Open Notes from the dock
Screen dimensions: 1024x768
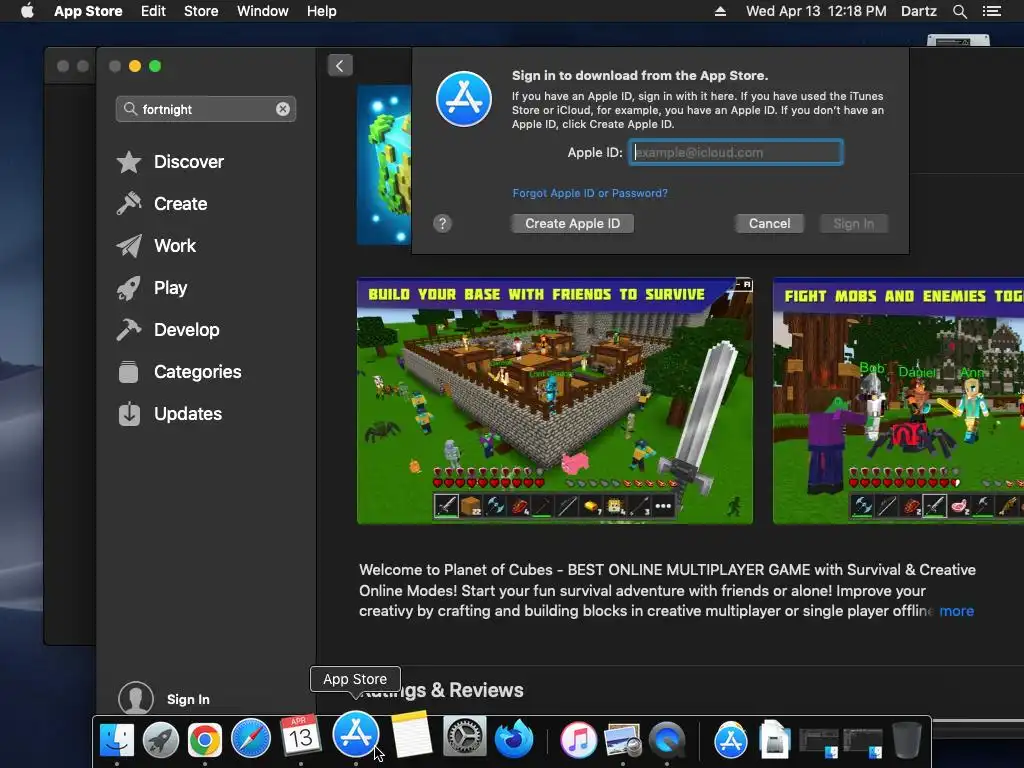[x=411, y=735]
